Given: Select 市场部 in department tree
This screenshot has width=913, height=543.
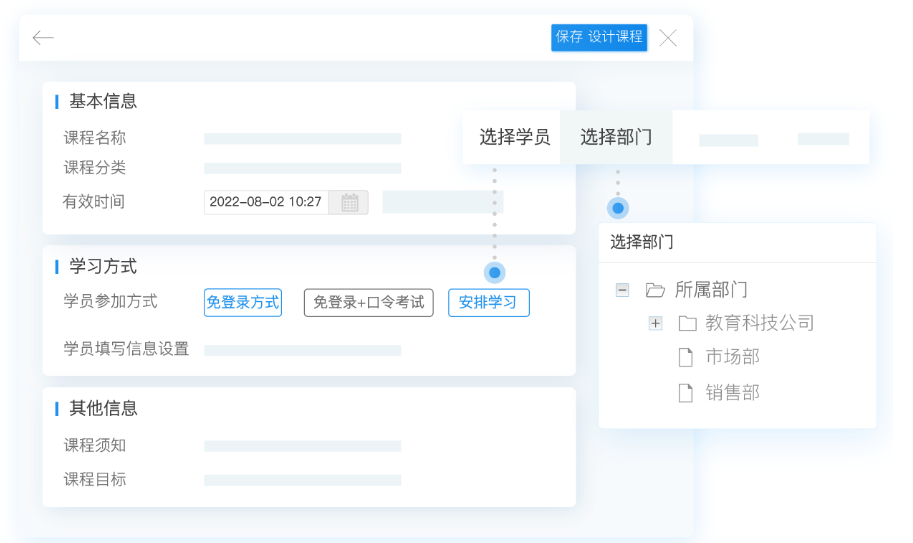Looking at the screenshot, I should [732, 357].
